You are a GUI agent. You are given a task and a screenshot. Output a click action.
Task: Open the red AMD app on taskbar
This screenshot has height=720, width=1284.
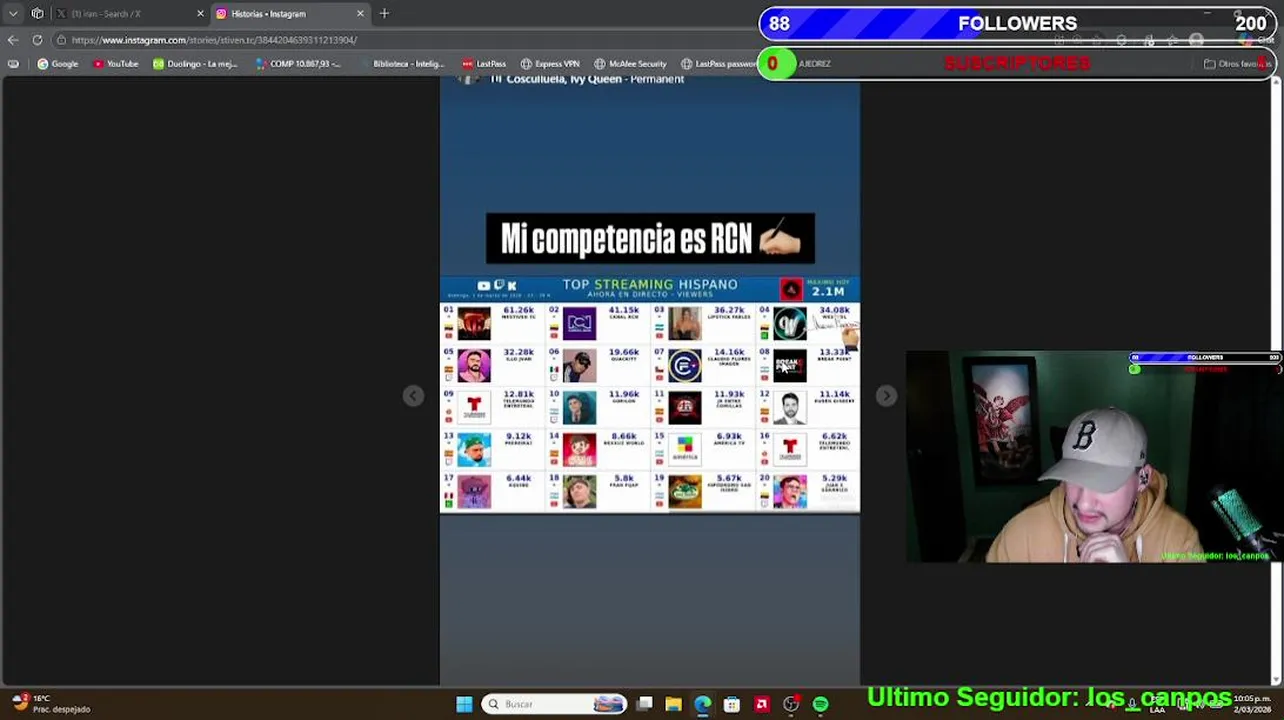pyautogui.click(x=762, y=704)
